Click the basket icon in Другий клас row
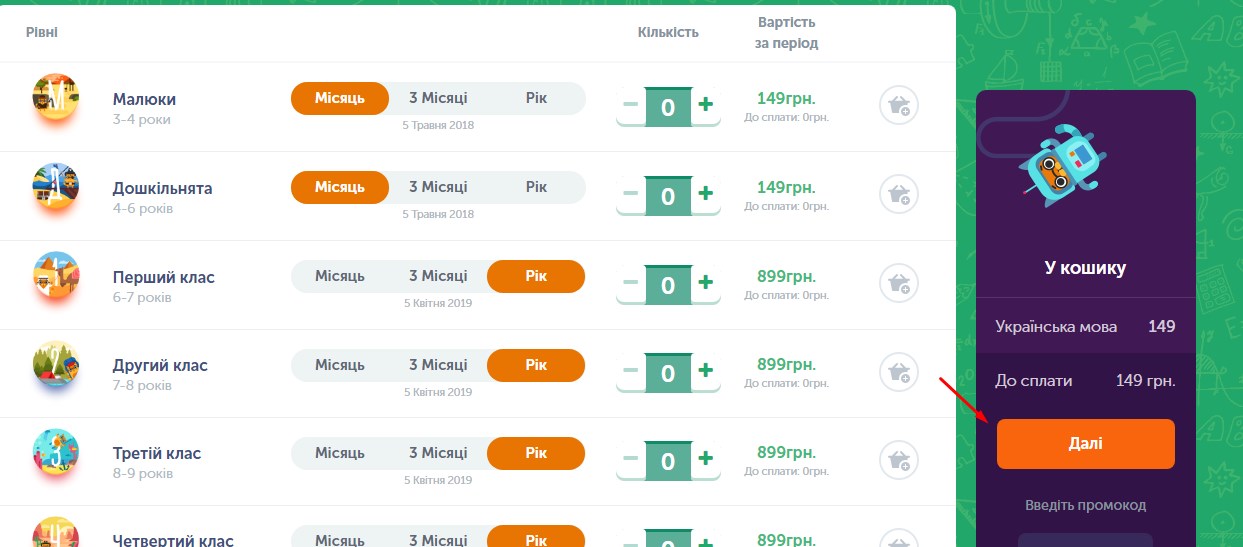1243x547 pixels. (899, 372)
